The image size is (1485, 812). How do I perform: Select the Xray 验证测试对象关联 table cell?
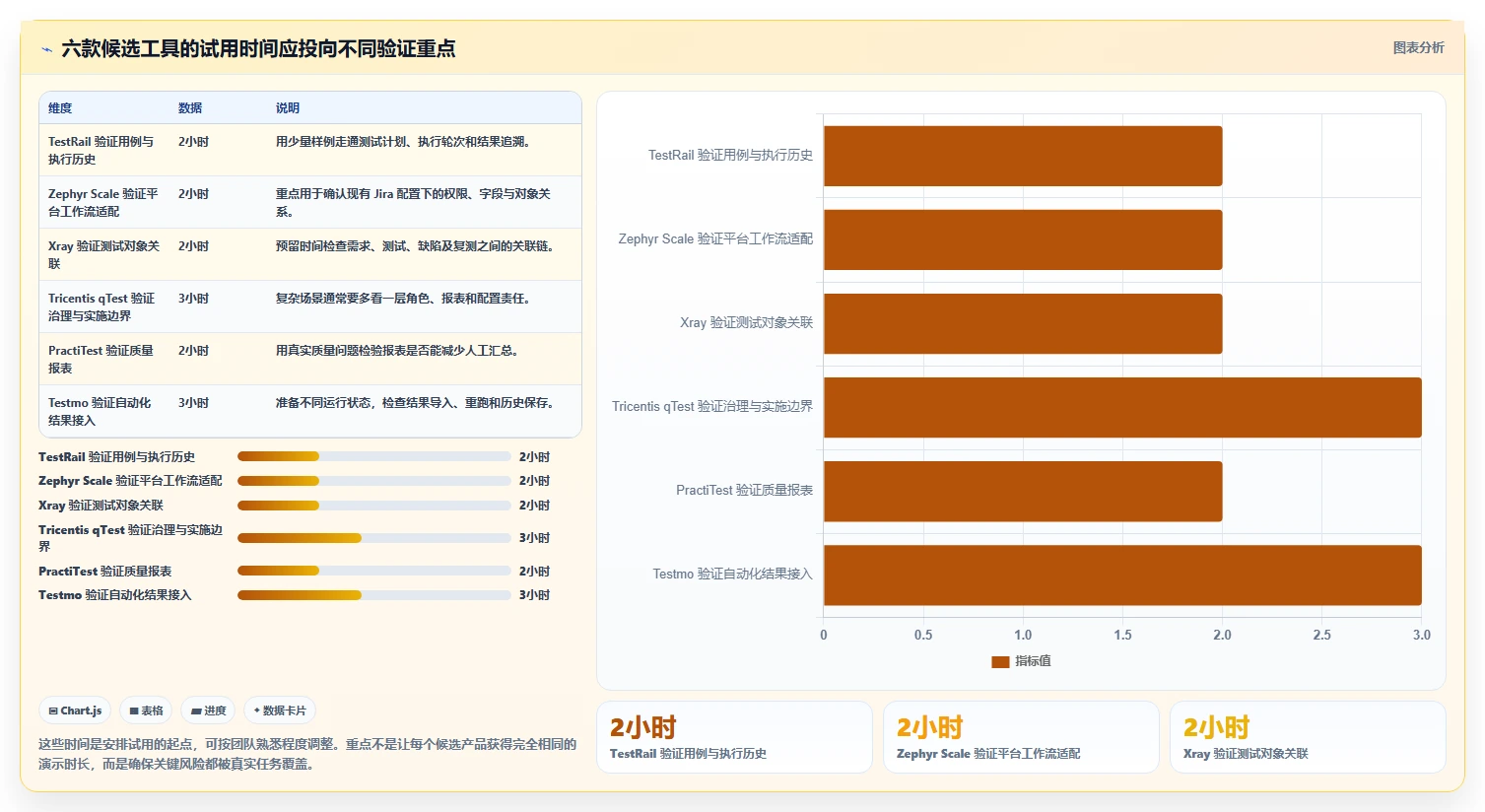click(103, 254)
